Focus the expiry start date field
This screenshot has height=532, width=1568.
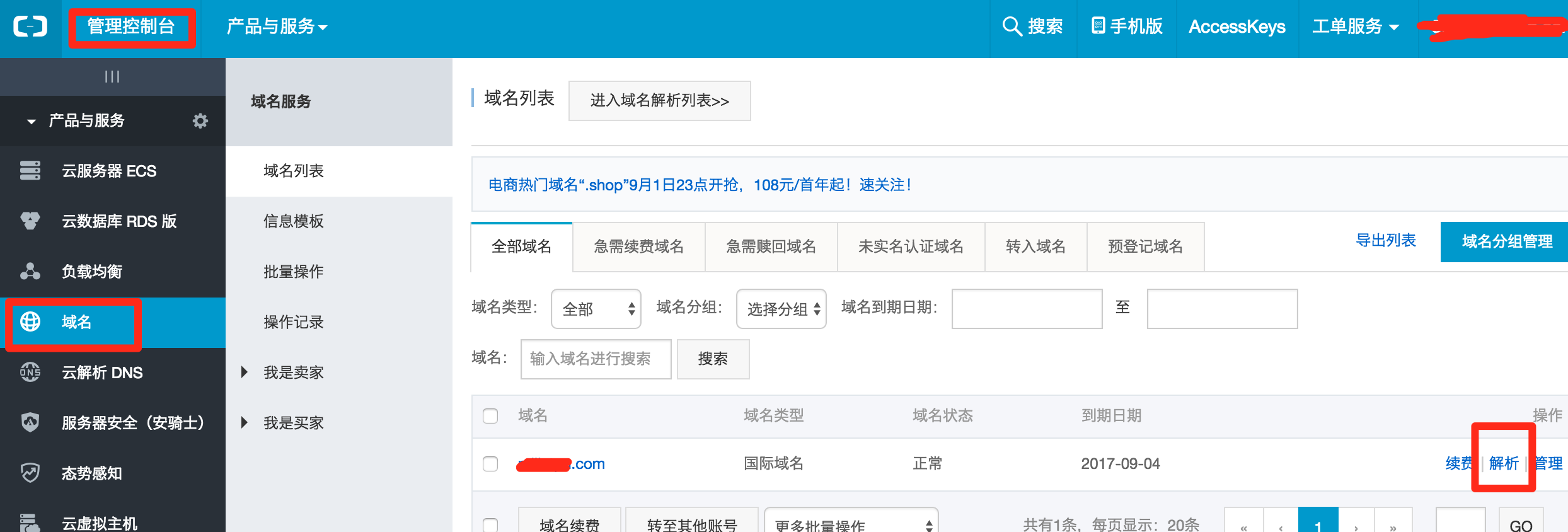click(1027, 309)
